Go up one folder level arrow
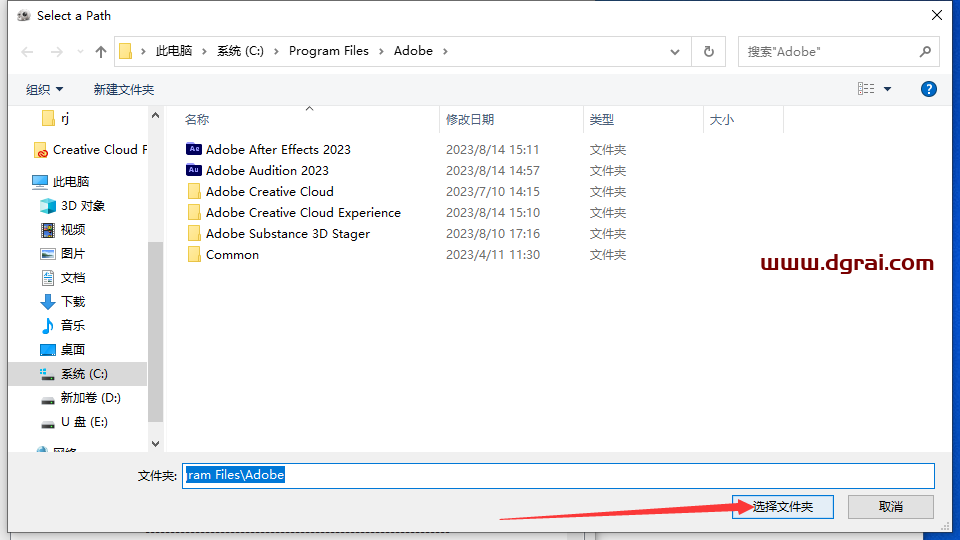This screenshot has height=540, width=960. point(100,51)
